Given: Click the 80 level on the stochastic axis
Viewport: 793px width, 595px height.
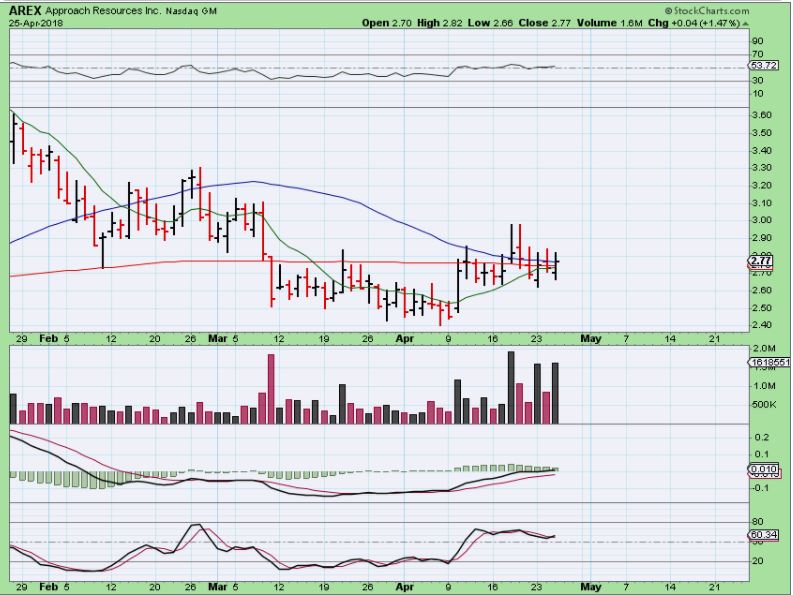Looking at the screenshot, I should click(758, 522).
